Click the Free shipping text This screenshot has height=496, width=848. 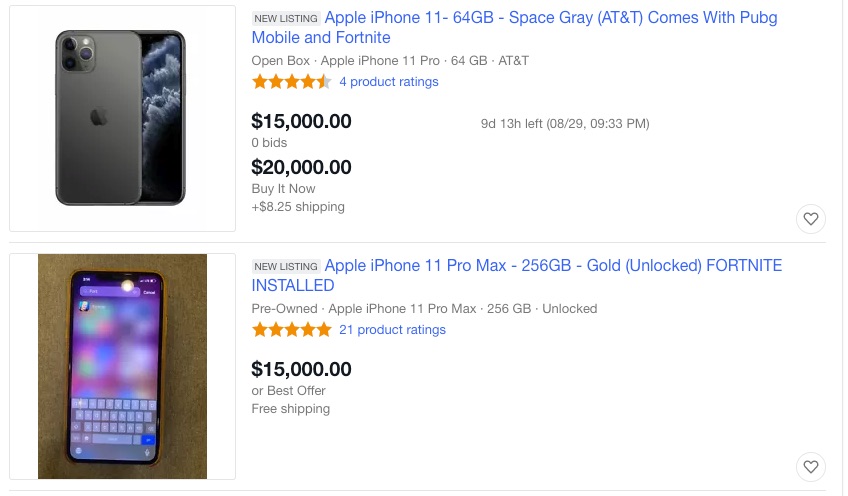(290, 409)
